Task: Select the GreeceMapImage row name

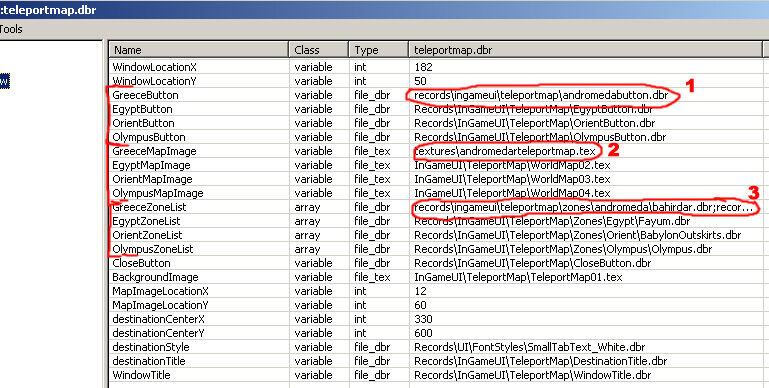Action: click(154, 151)
